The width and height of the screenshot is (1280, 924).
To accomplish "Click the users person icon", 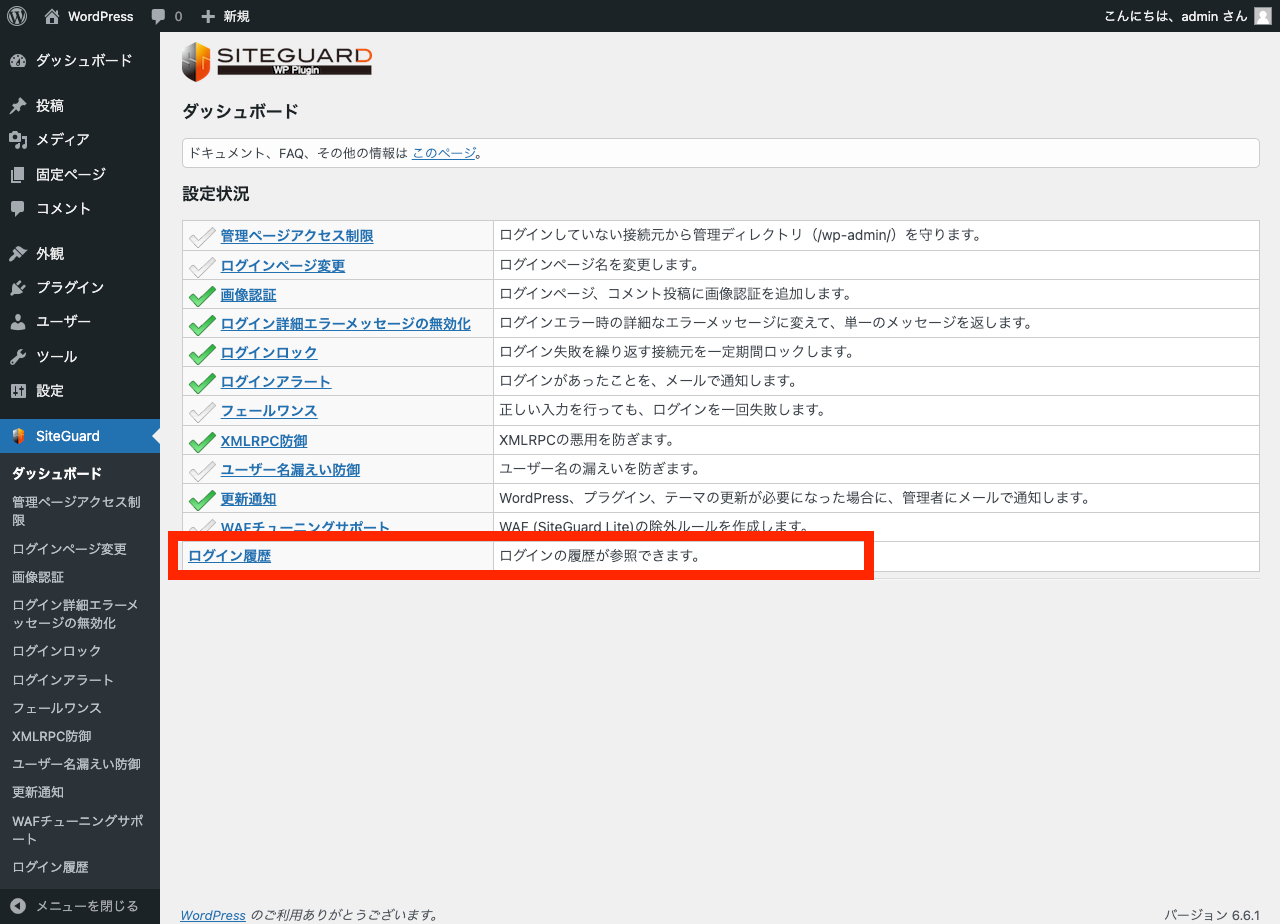I will pyautogui.click(x=18, y=323).
